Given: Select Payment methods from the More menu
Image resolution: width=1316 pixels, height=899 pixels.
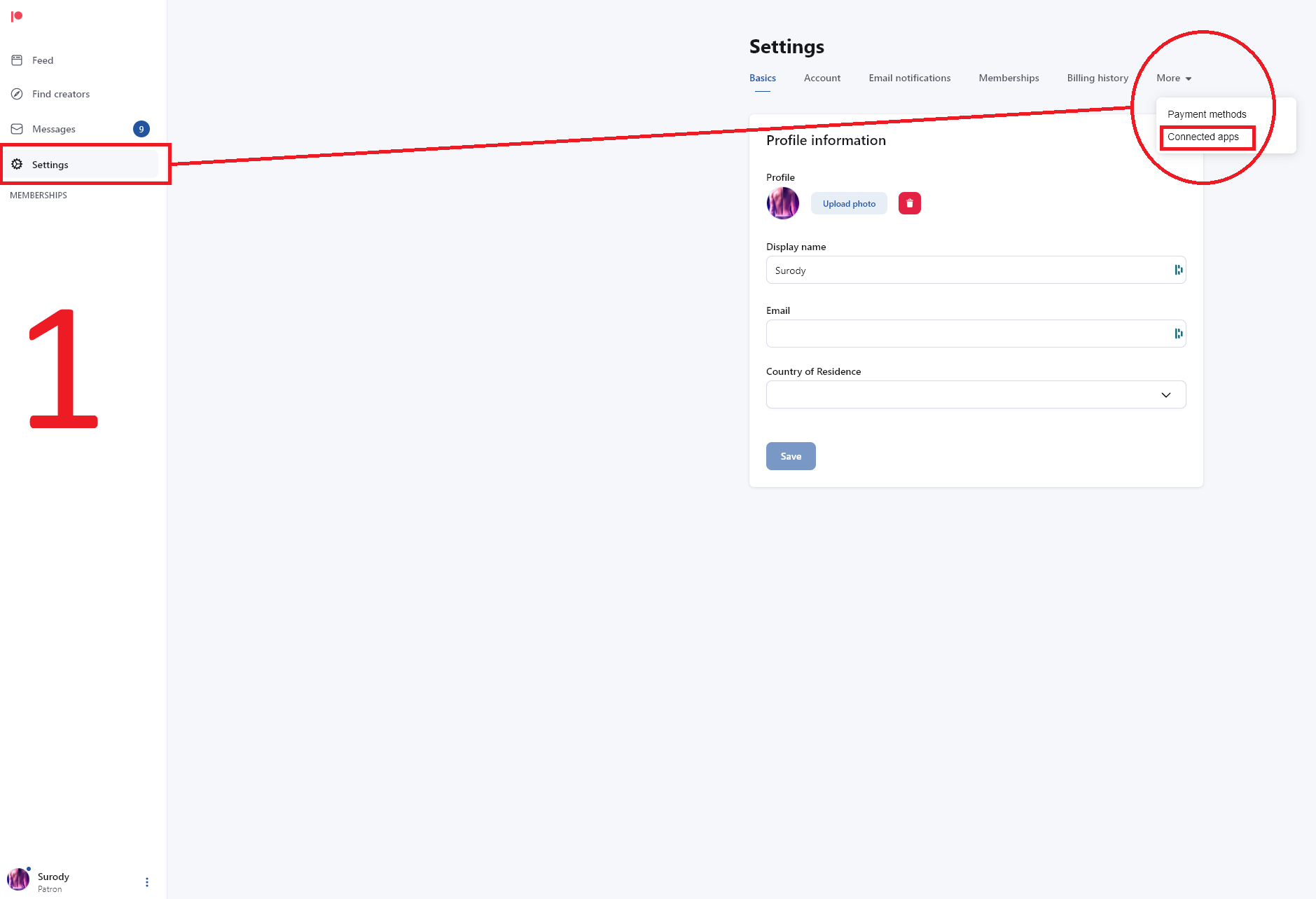Looking at the screenshot, I should [x=1207, y=114].
